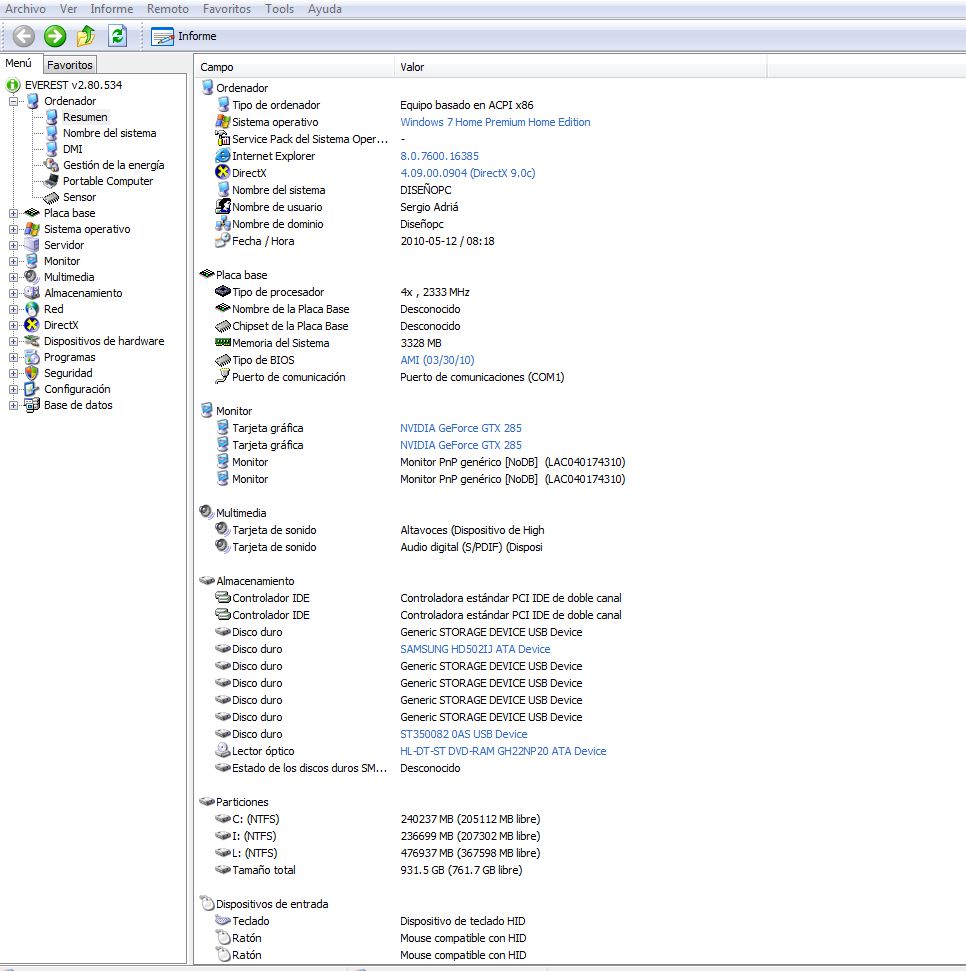
Task: Click the Seguridad shield icon
Action: tap(32, 373)
